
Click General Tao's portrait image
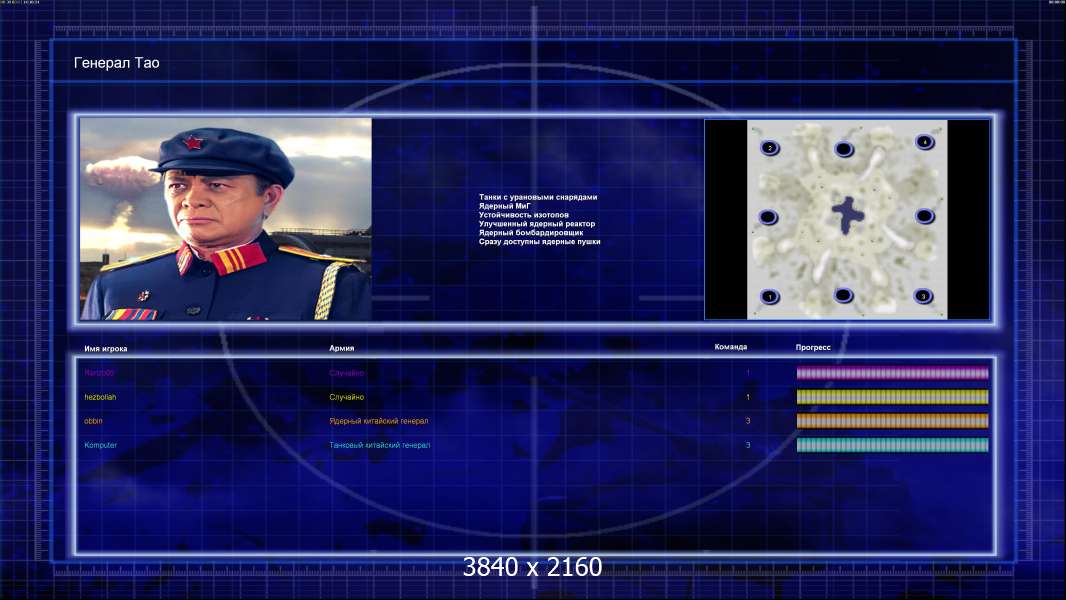(x=226, y=219)
